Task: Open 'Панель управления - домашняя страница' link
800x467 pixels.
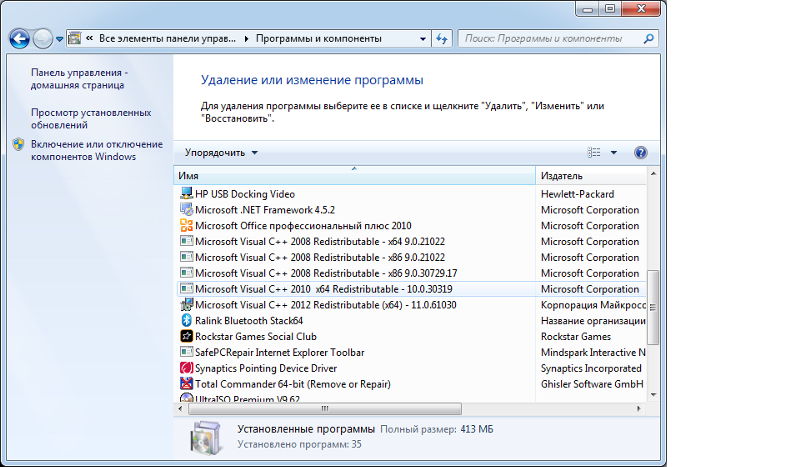Action: pos(79,79)
